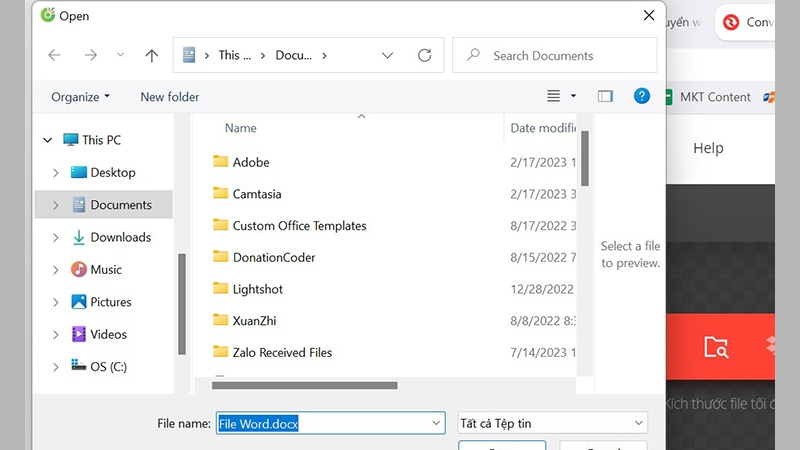Refresh the Documents folder listing
The image size is (800, 450).
point(425,56)
